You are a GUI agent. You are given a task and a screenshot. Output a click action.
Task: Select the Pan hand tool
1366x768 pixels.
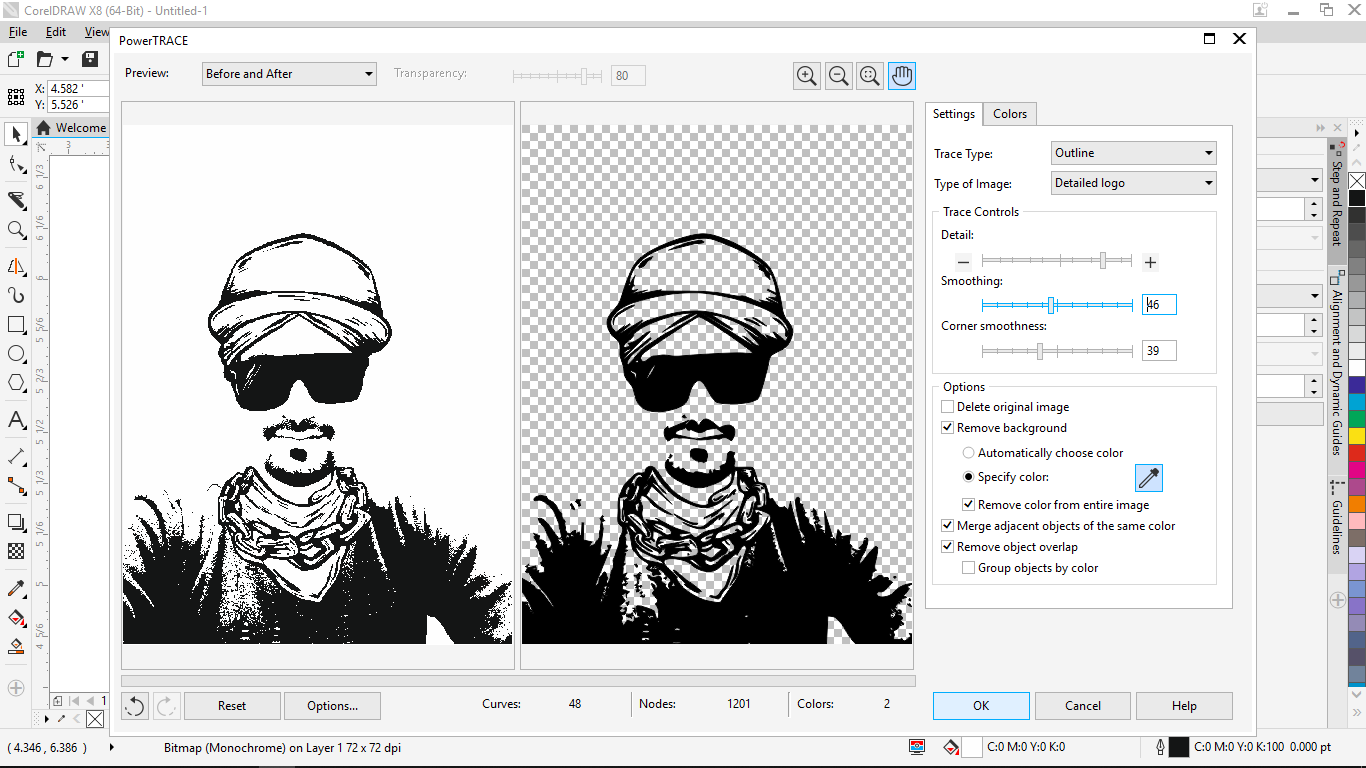coord(902,75)
